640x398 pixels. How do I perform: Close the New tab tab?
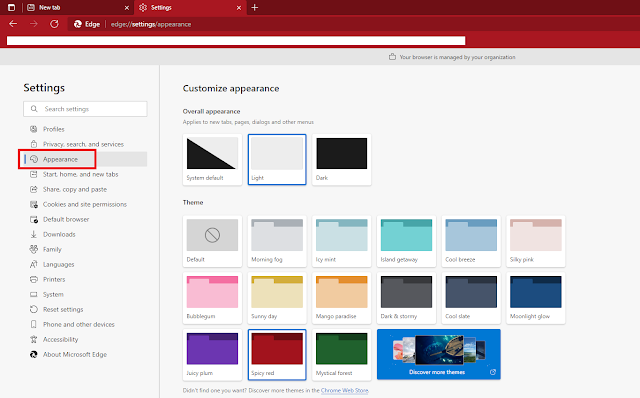127,8
